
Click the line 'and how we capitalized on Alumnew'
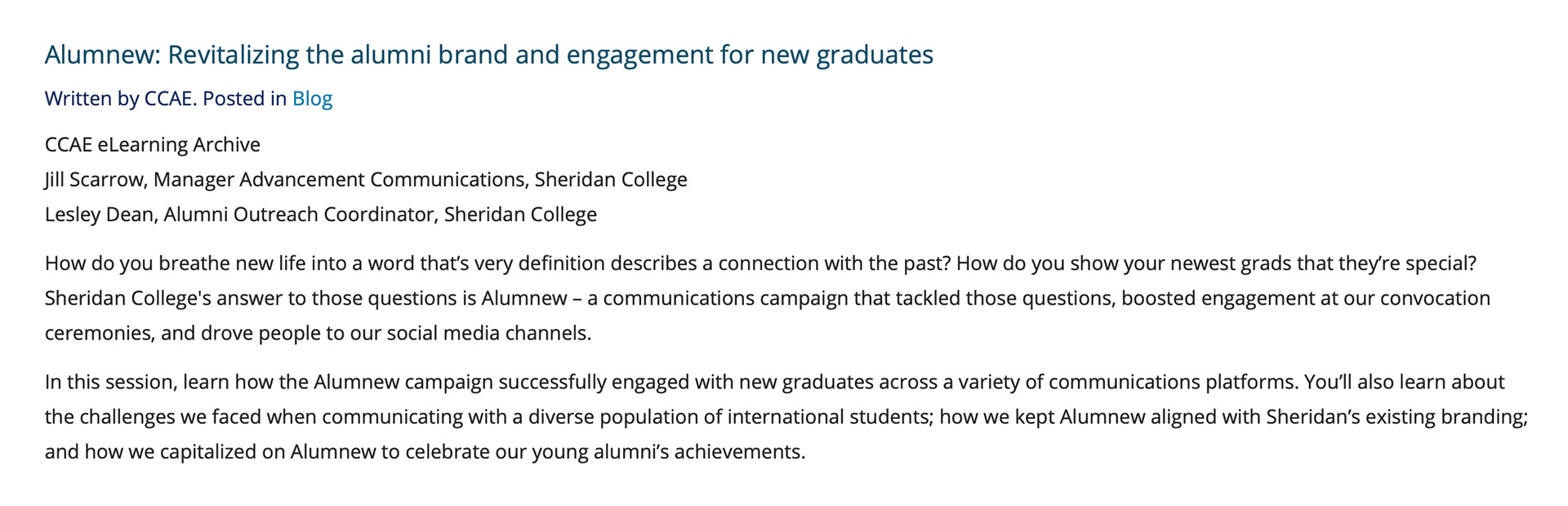coord(425,452)
